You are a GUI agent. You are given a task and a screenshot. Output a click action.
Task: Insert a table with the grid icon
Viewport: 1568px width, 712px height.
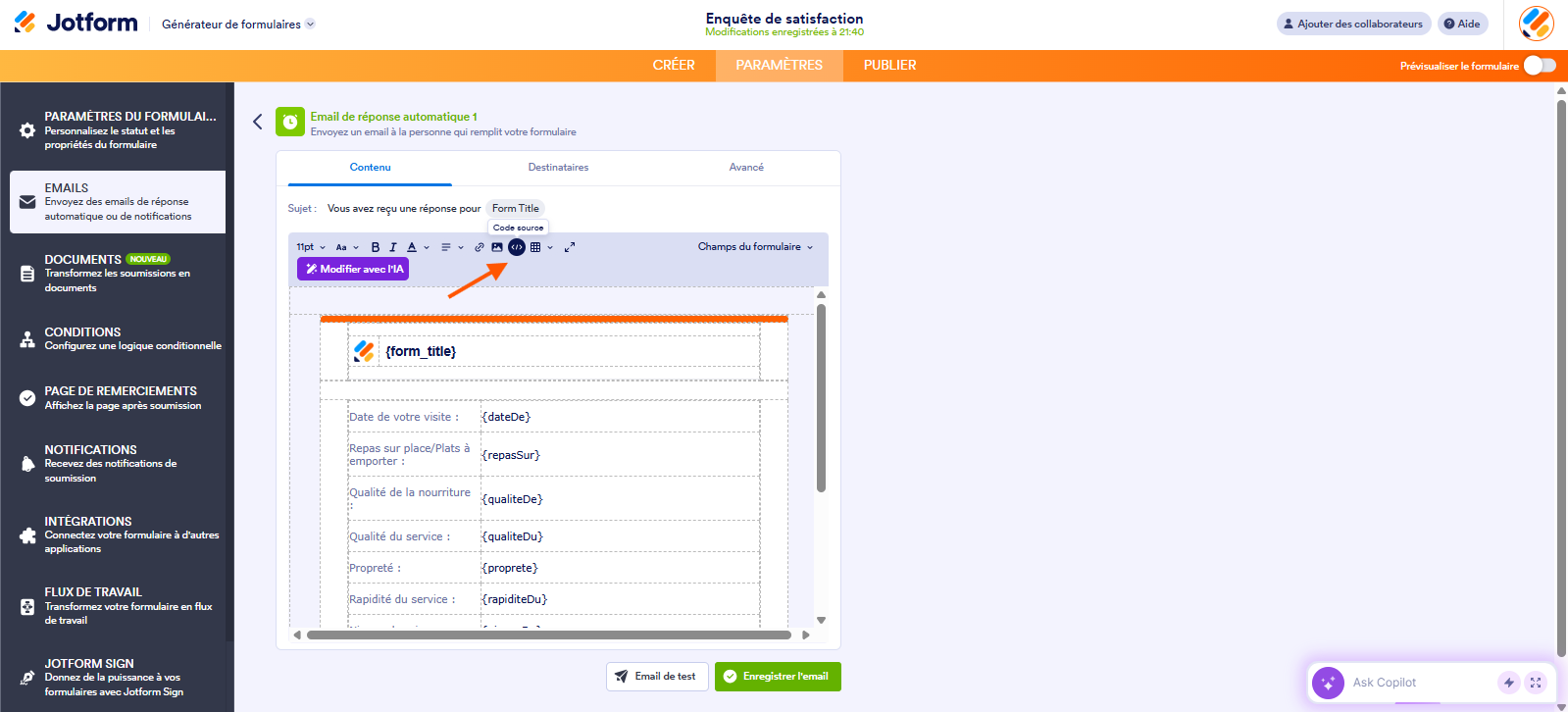(x=535, y=247)
